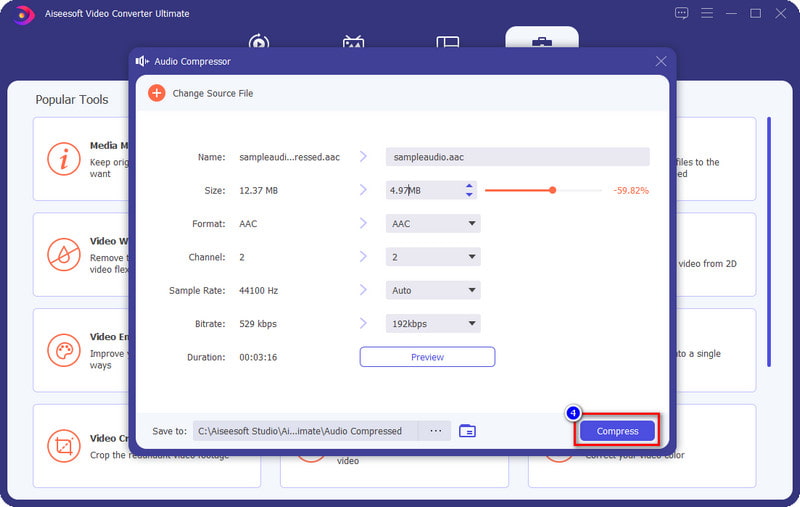
Task: Open the Channel dropdown
Action: click(x=433, y=257)
